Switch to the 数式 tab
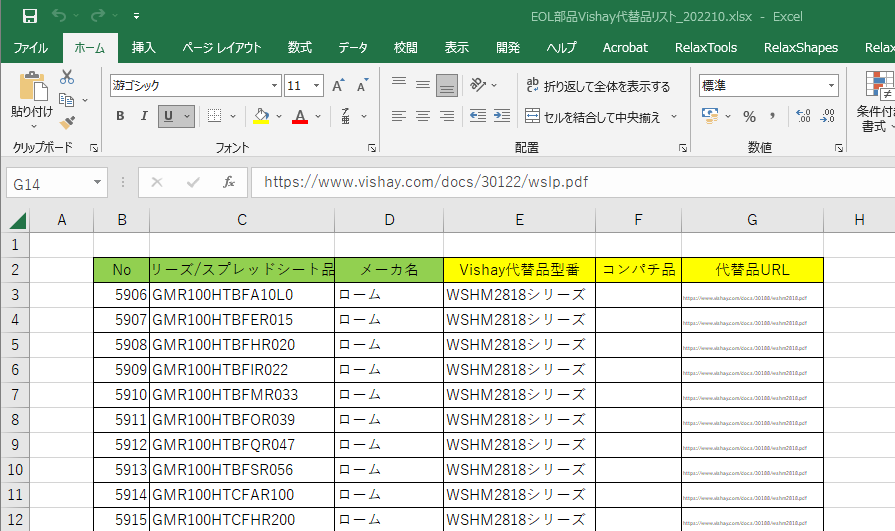Viewport: 895px width, 531px height. click(x=300, y=47)
